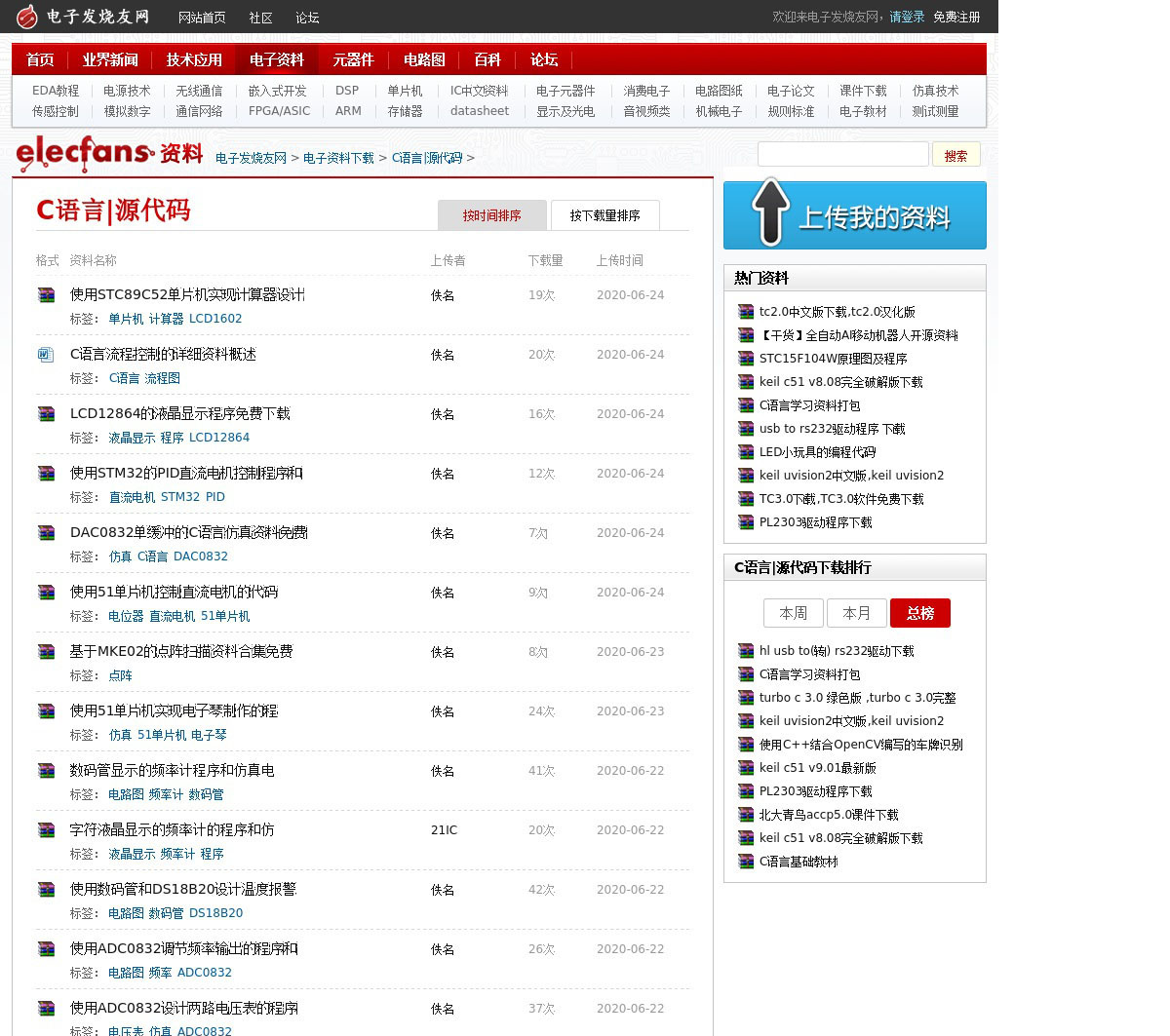Viewport: 1170px width, 1036px height.
Task: Click icon beside 北大青鸟accp5.0课件下载
Action: (746, 815)
